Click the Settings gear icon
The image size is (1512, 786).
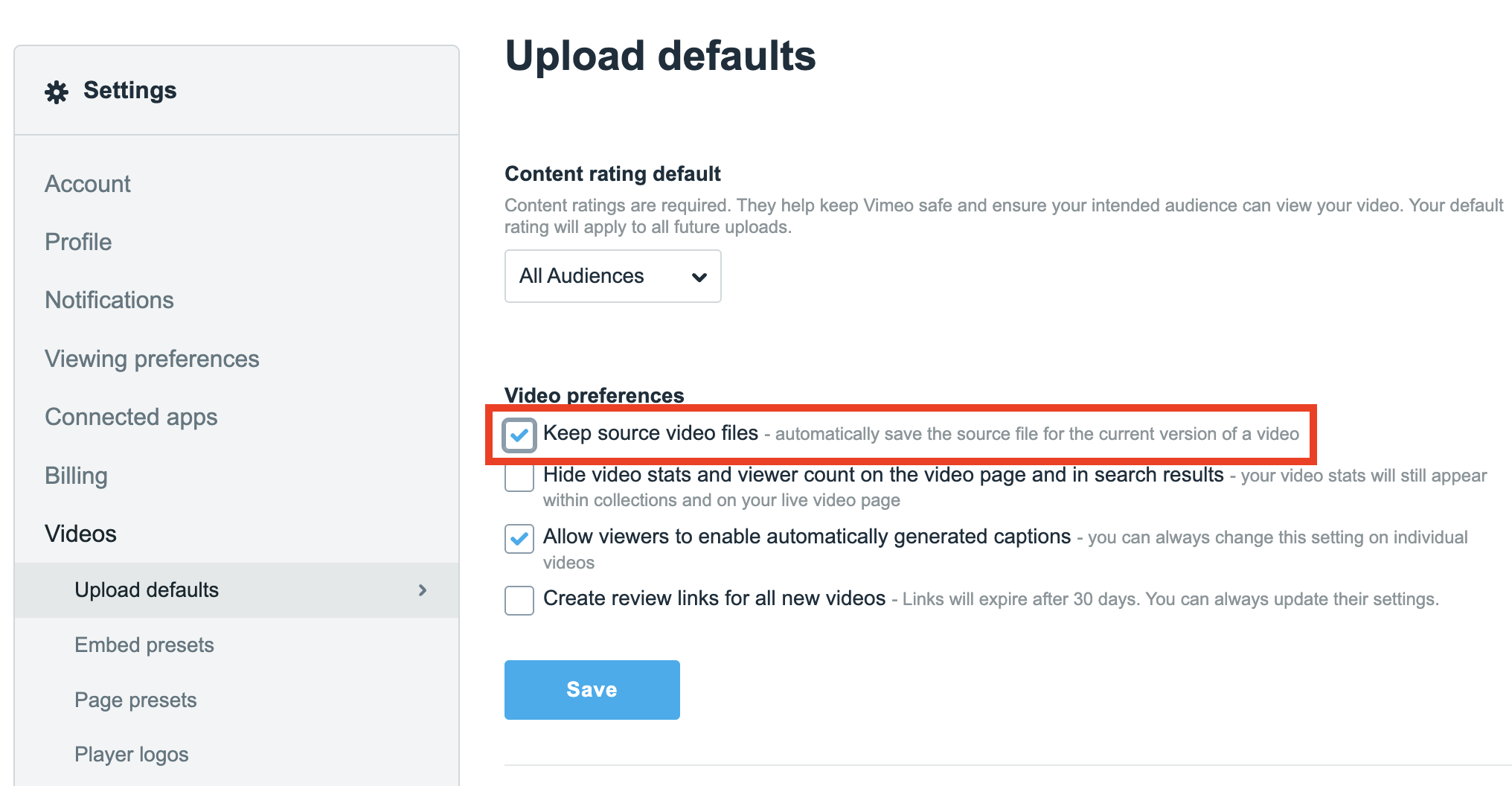tap(57, 92)
